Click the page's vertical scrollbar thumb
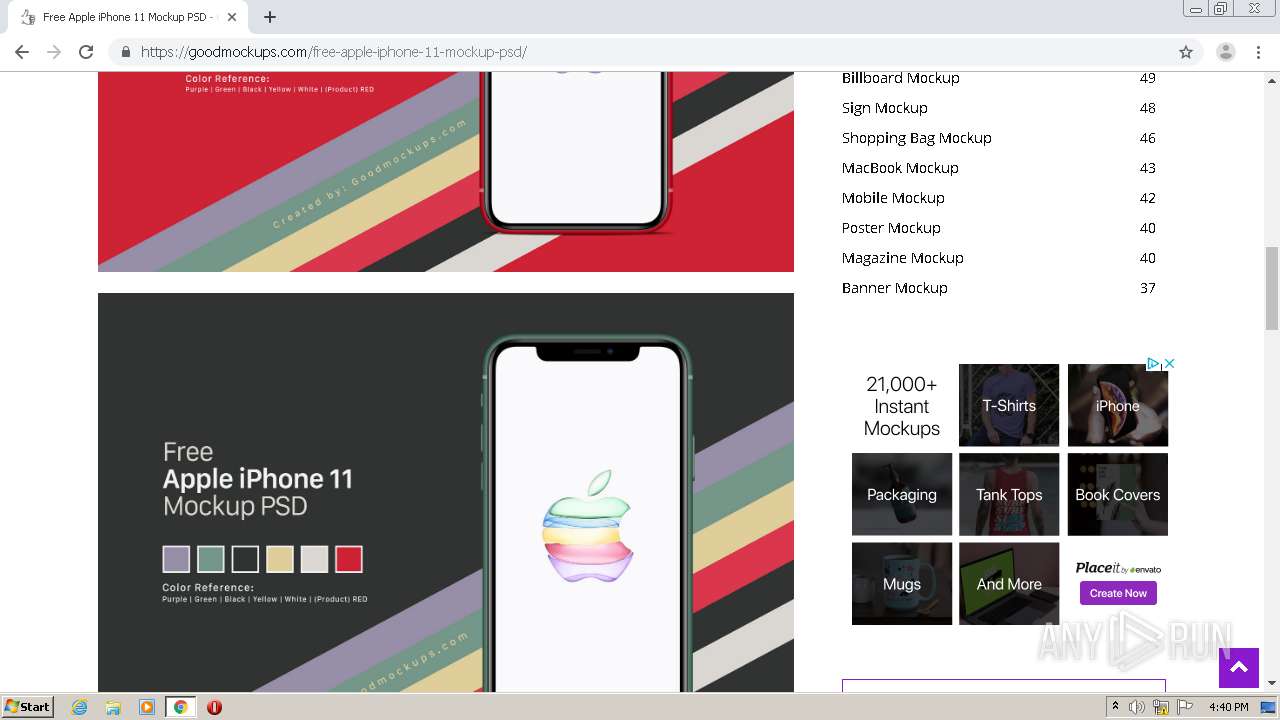 pyautogui.click(x=1272, y=288)
